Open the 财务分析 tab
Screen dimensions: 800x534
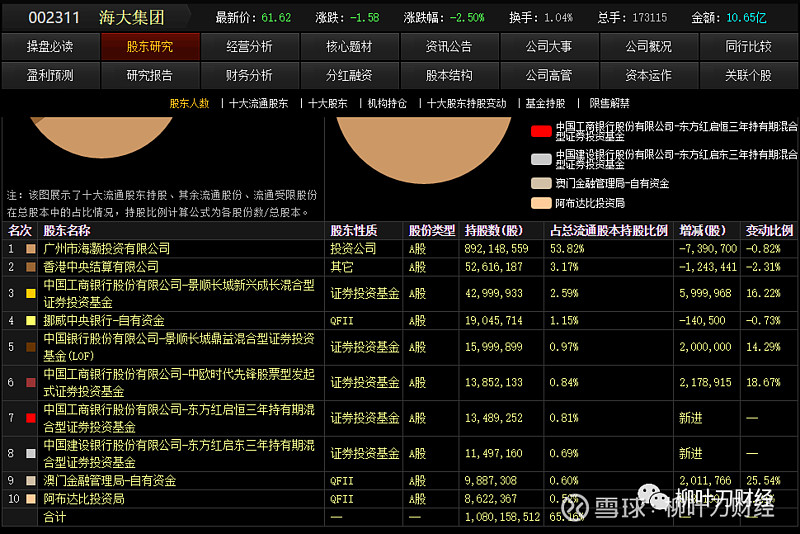tap(249, 75)
